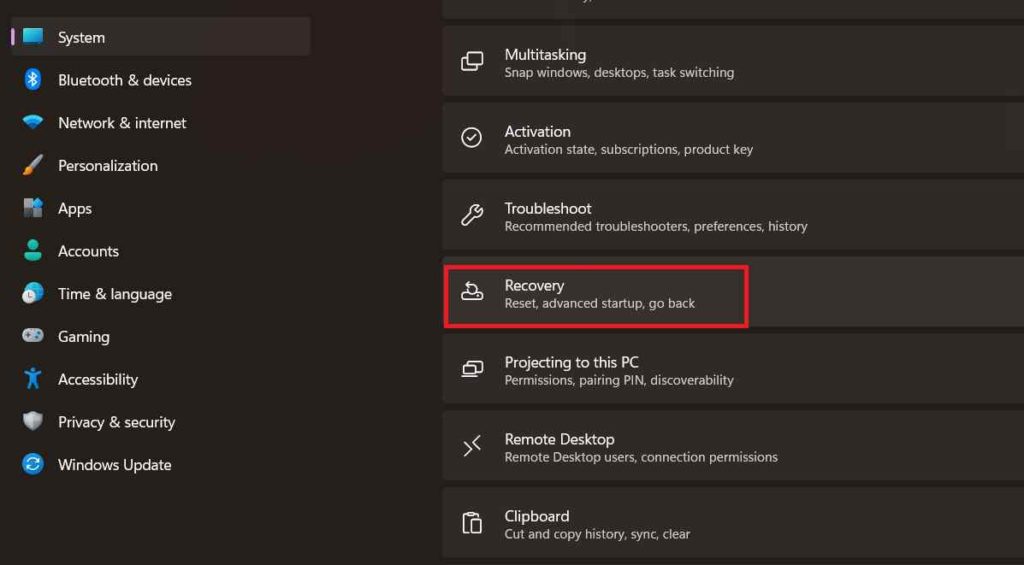Image resolution: width=1024 pixels, height=565 pixels.
Task: Click the Activation checkmark icon
Action: point(472,137)
